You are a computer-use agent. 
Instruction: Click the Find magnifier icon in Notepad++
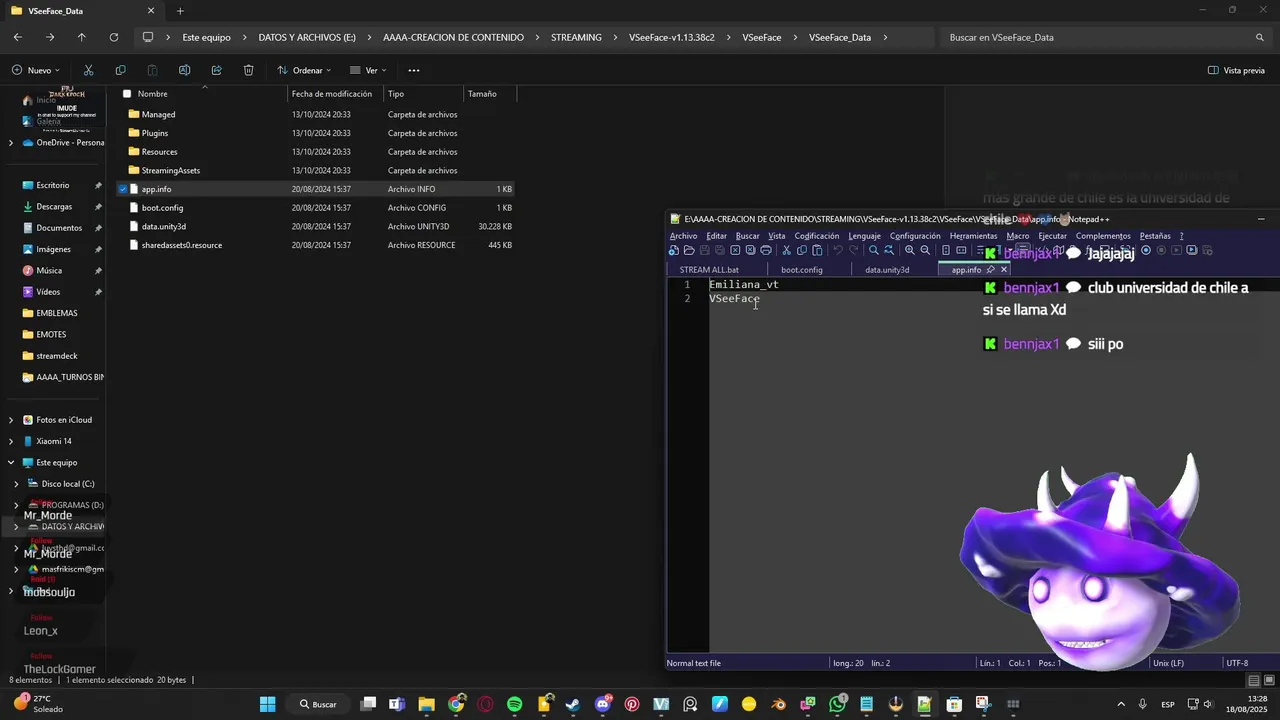pyautogui.click(x=873, y=251)
